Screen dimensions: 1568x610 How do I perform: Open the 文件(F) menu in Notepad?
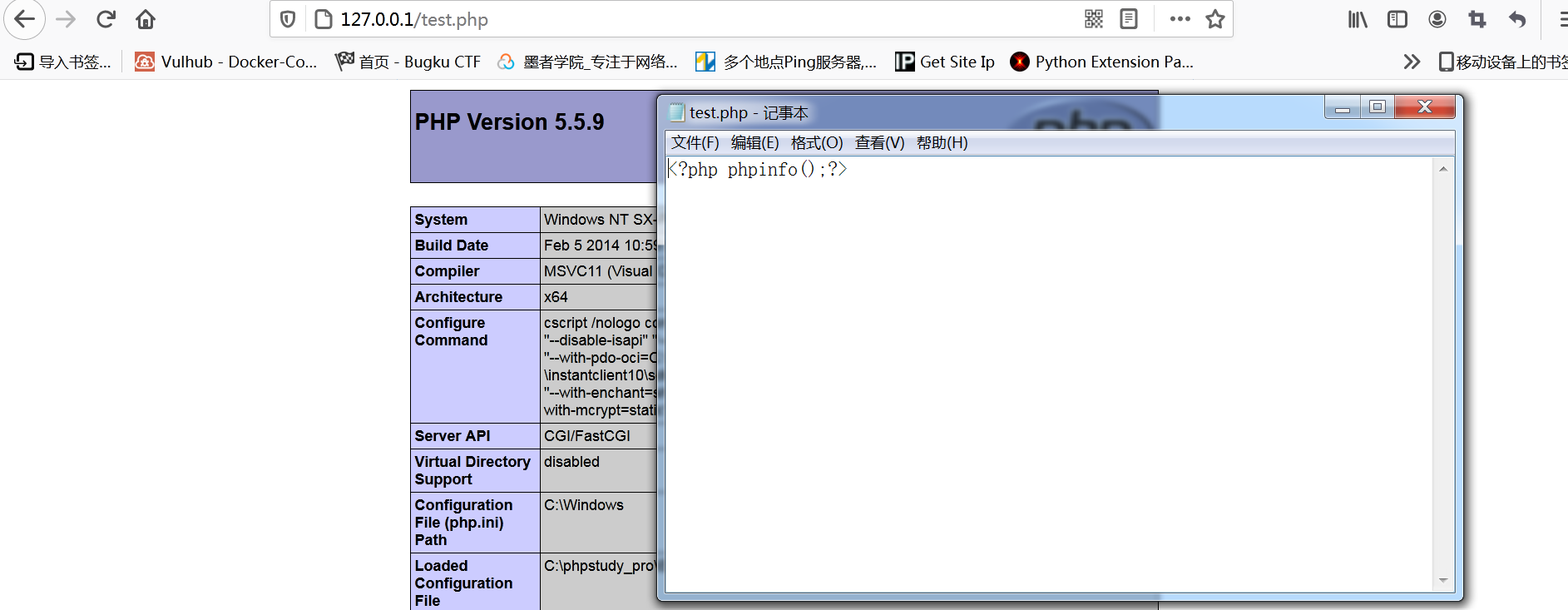(695, 142)
